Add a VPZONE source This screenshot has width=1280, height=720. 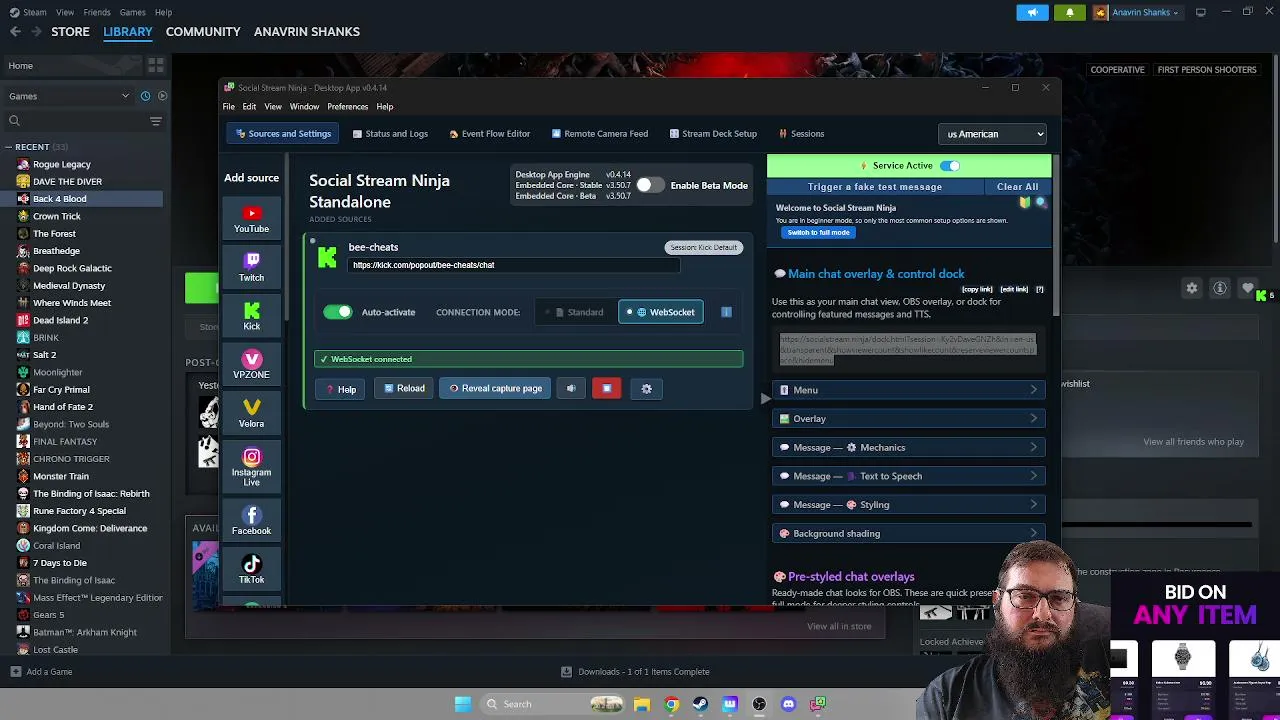251,364
